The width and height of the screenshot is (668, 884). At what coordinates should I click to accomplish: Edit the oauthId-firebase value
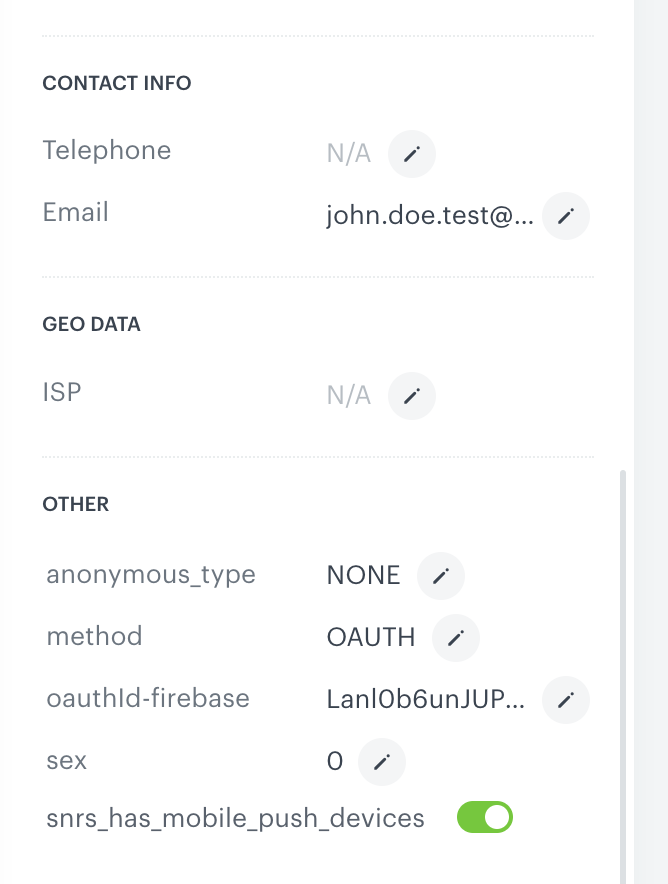point(565,700)
